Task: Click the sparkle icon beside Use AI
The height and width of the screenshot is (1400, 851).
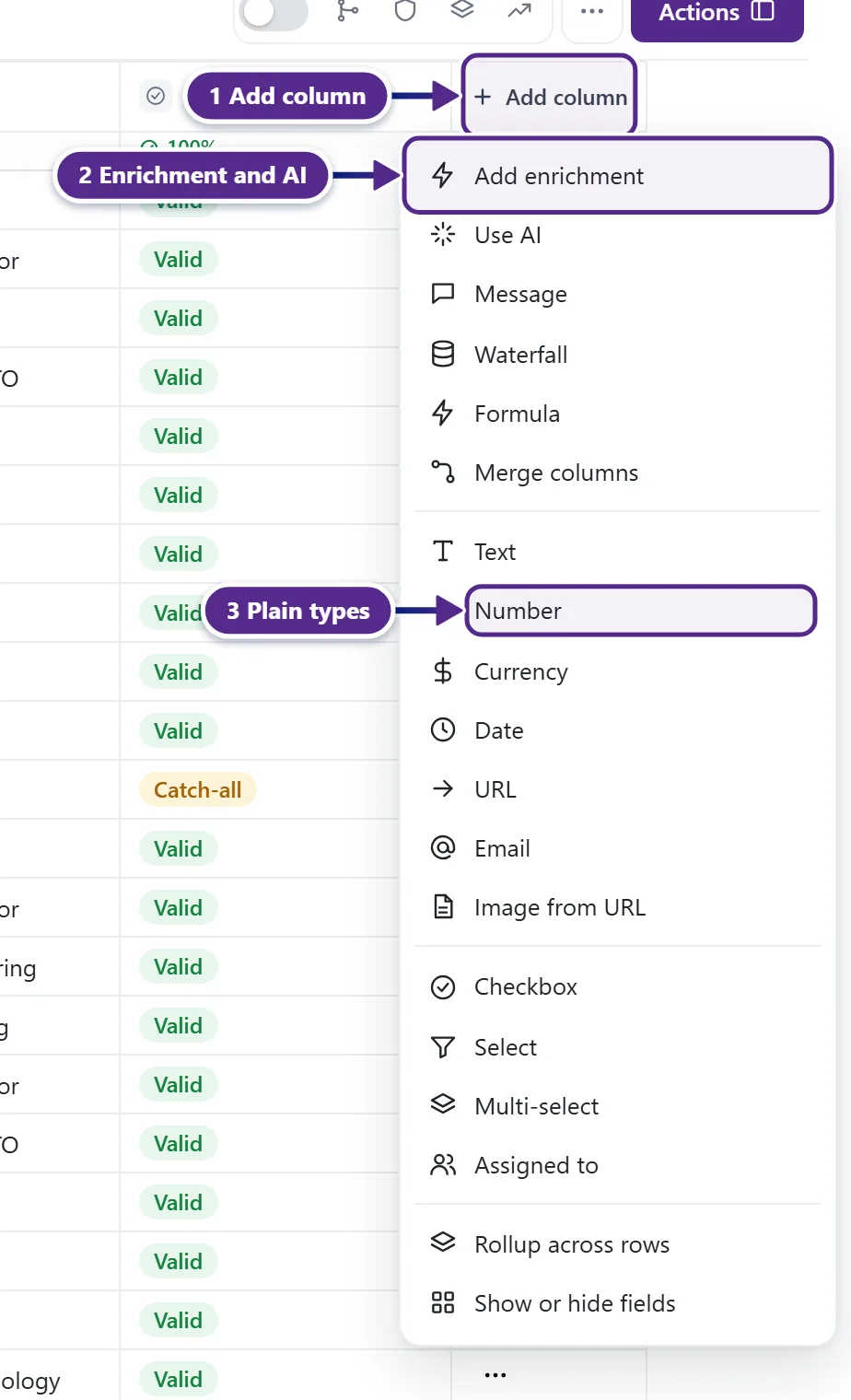Action: coord(443,234)
